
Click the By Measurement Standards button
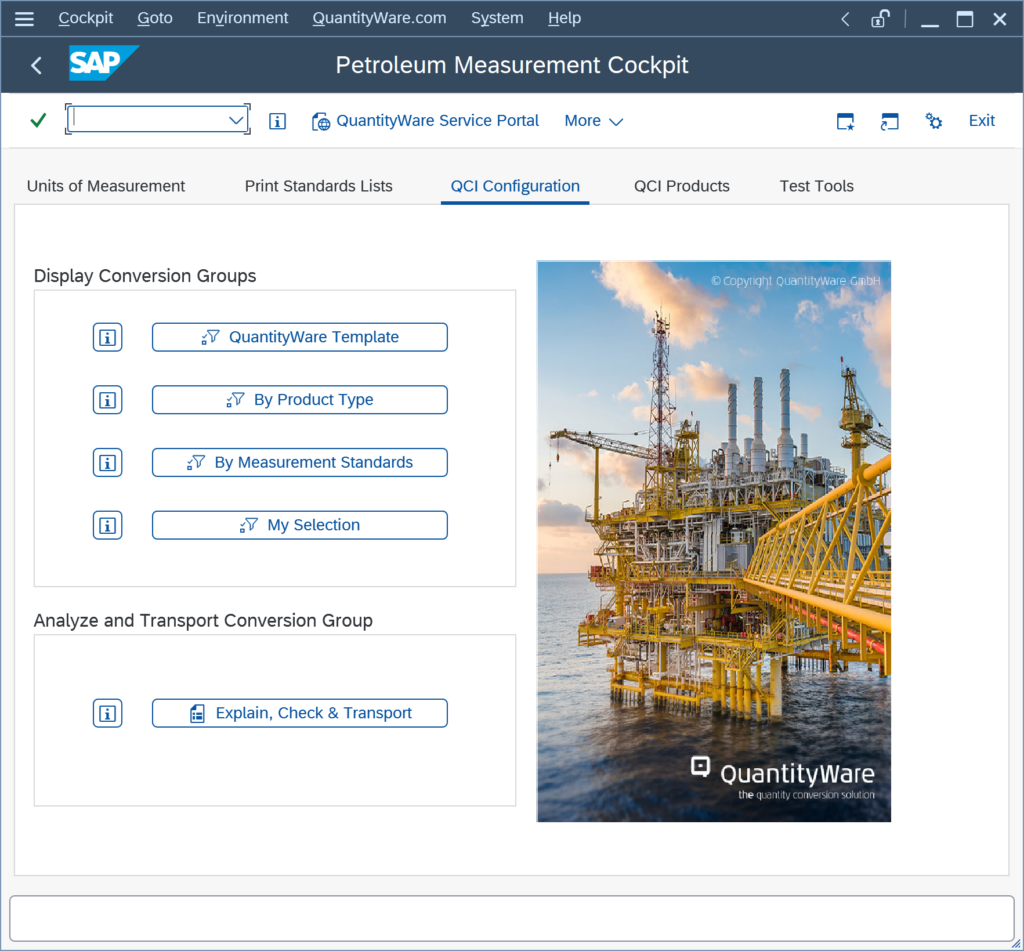[300, 462]
